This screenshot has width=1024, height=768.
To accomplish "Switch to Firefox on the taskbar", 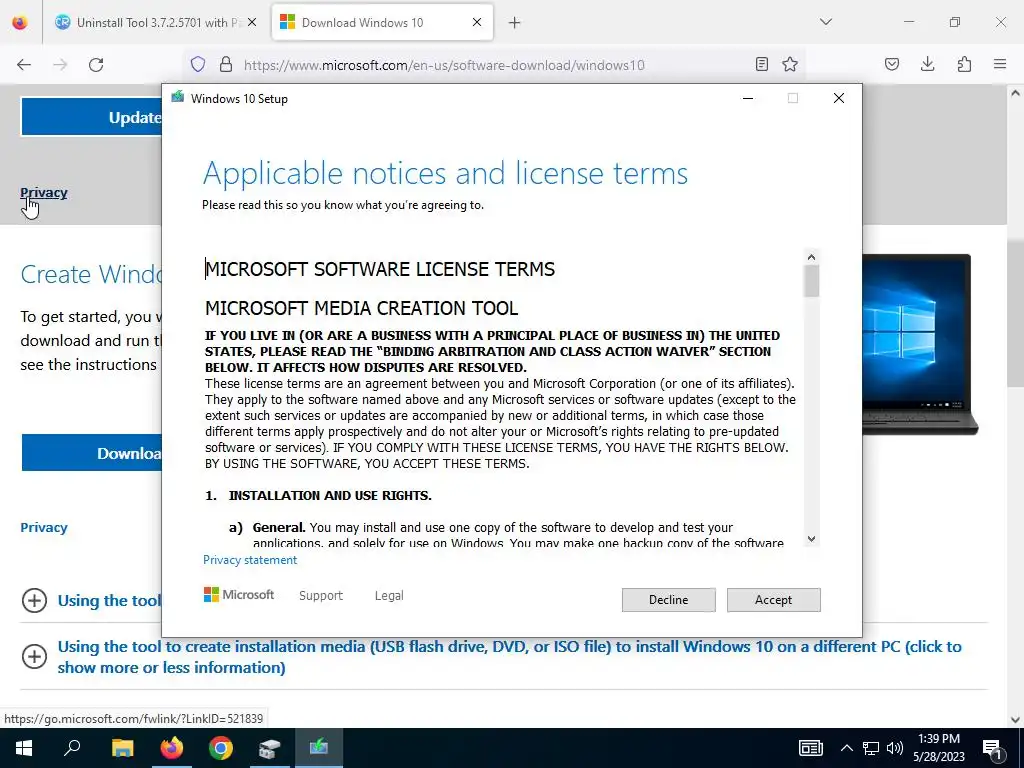I will pos(172,748).
